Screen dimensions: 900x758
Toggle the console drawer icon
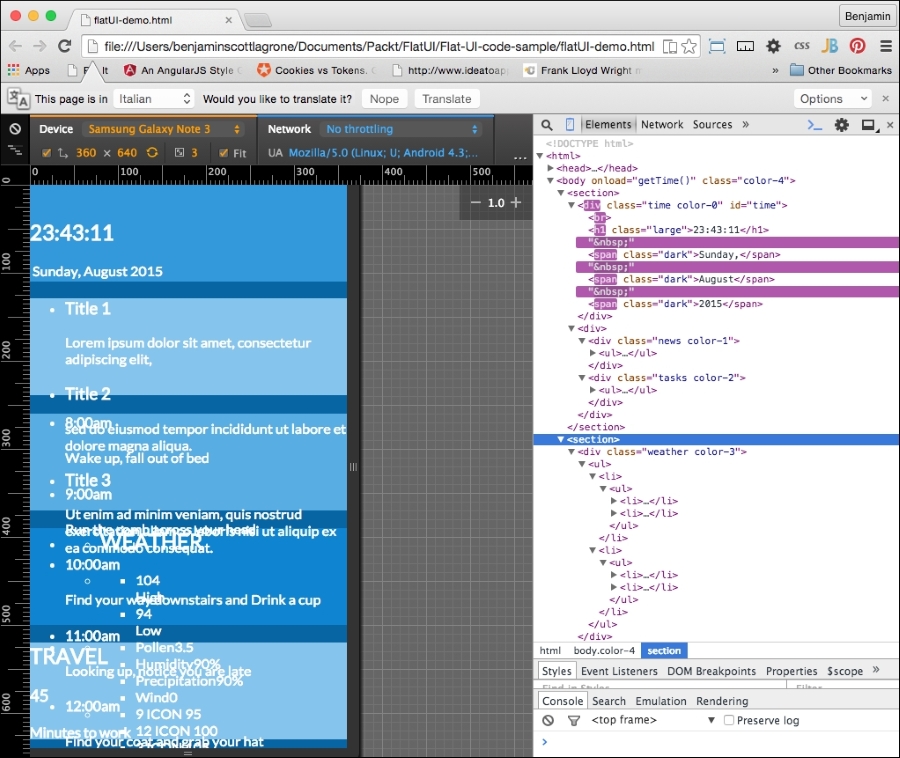click(812, 124)
